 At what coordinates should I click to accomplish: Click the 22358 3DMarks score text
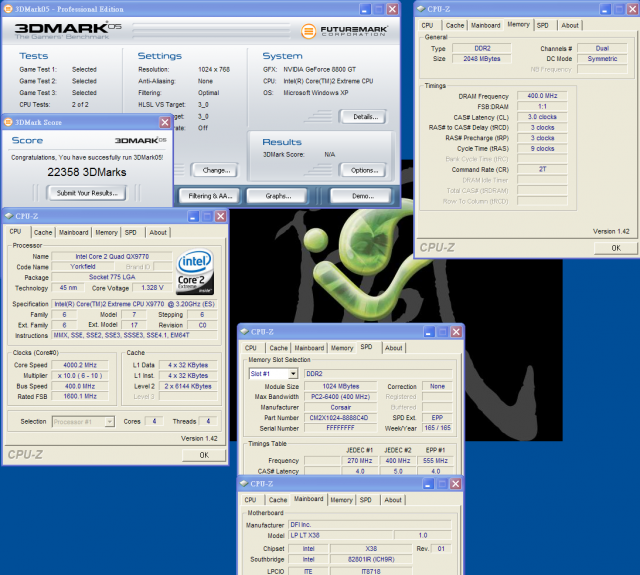87,172
